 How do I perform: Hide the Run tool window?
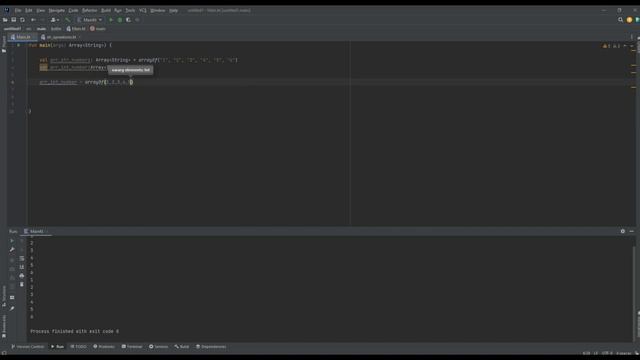click(631, 231)
